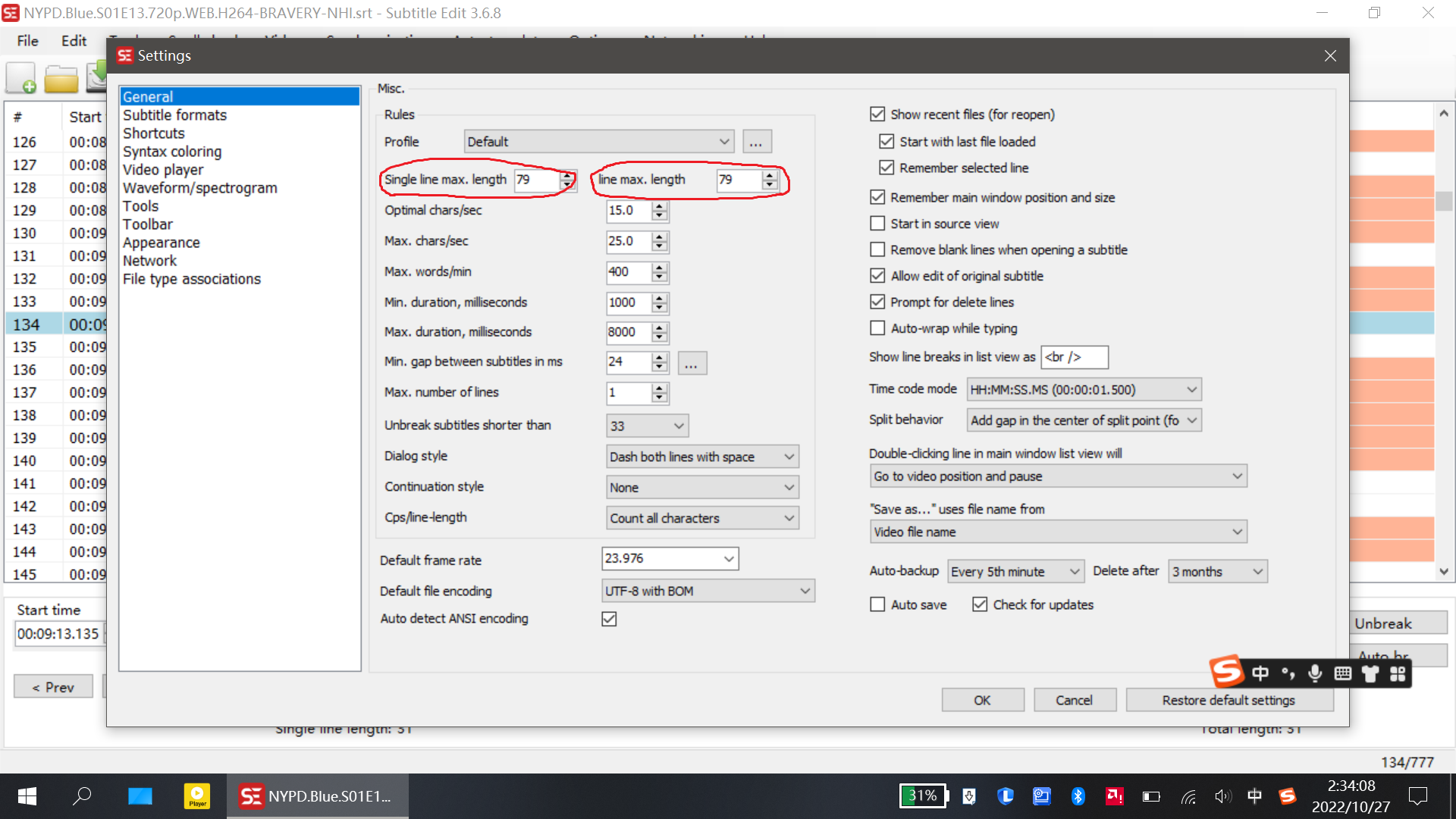This screenshot has width=1456, height=819.
Task: Click the Cancel button
Action: click(1075, 699)
